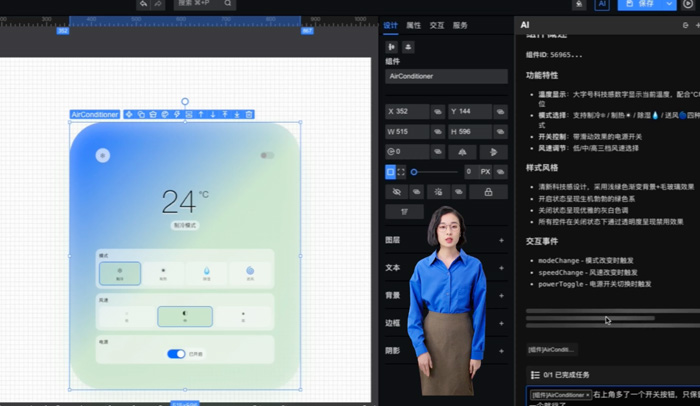Click the lock icon in design panel
This screenshot has height=406, width=700.
tap(488, 192)
